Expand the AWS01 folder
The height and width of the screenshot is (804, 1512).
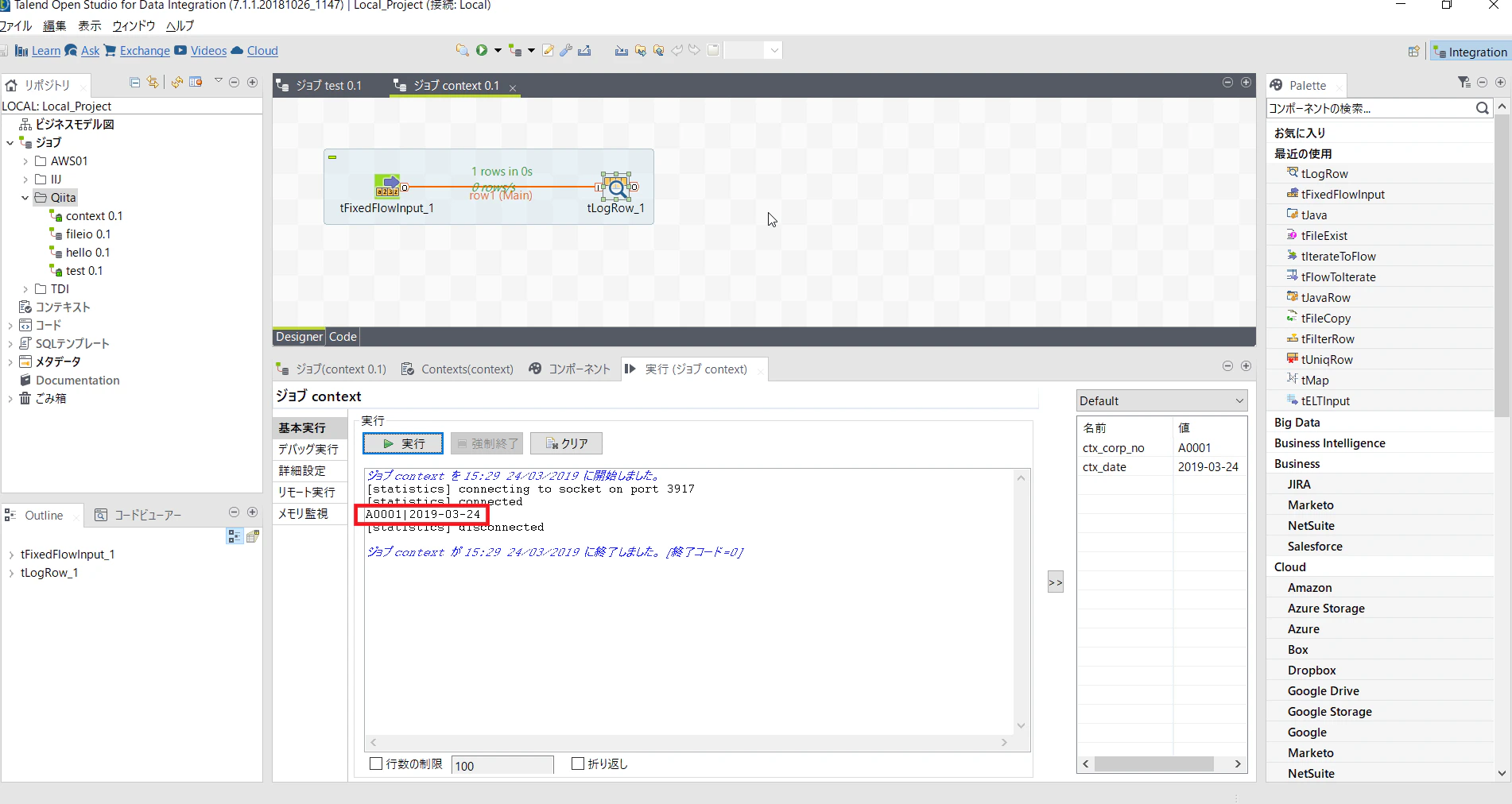[x=25, y=161]
